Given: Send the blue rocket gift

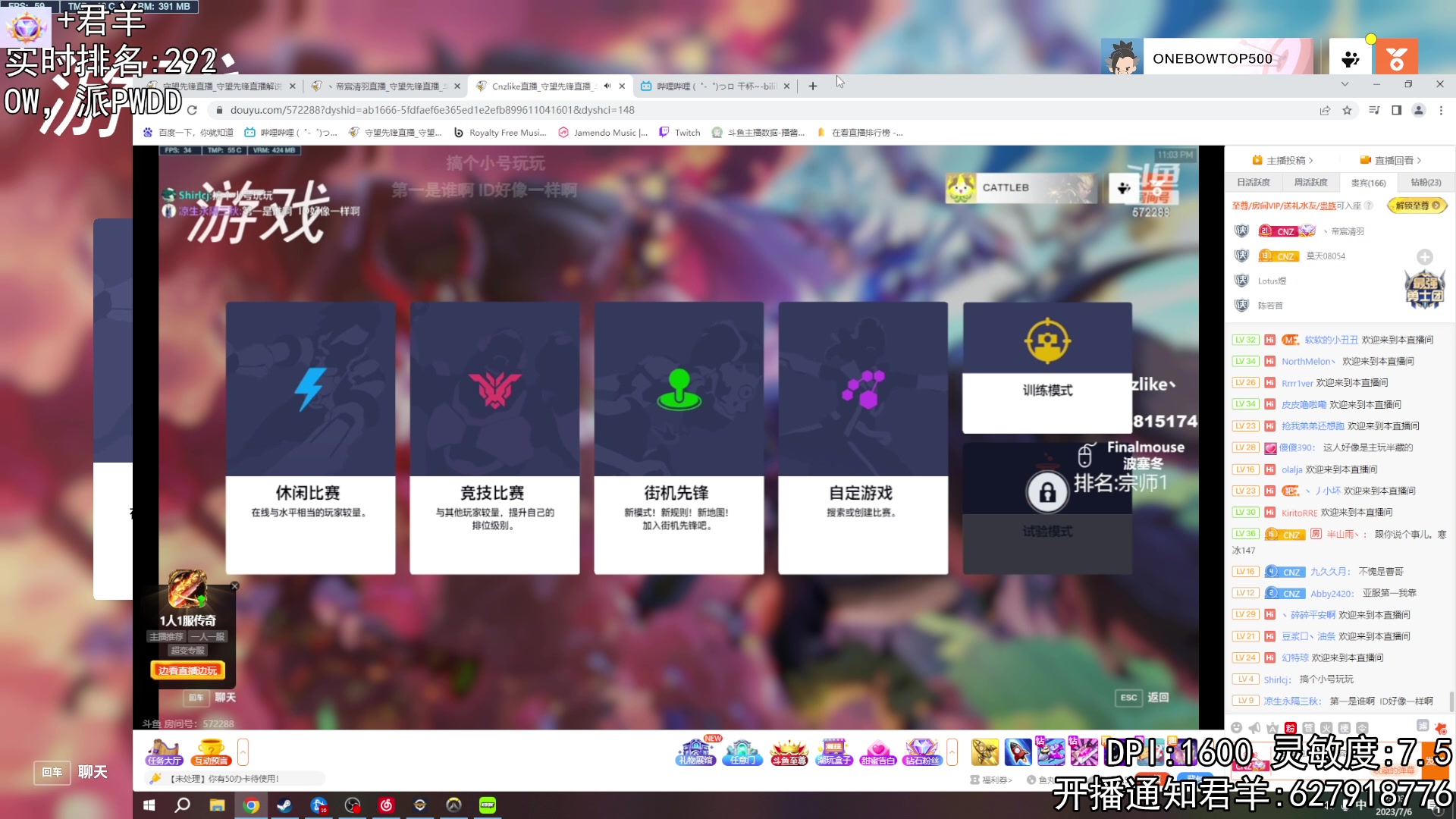Looking at the screenshot, I should [1018, 752].
